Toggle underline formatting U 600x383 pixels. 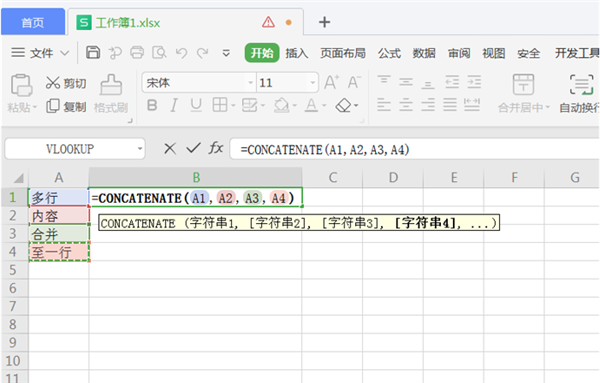click(196, 105)
